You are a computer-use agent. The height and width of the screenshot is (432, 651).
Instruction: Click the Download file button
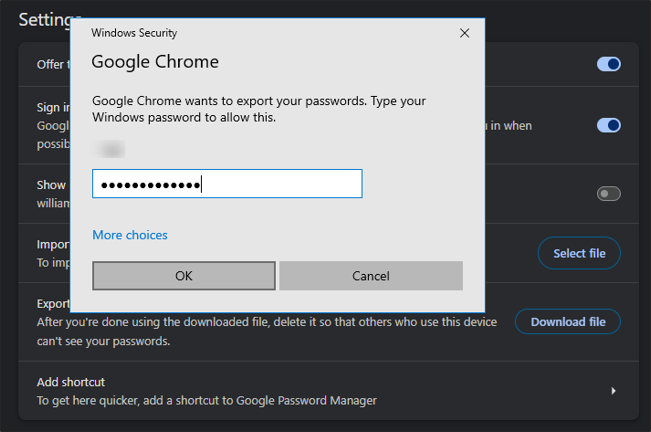[x=567, y=322]
